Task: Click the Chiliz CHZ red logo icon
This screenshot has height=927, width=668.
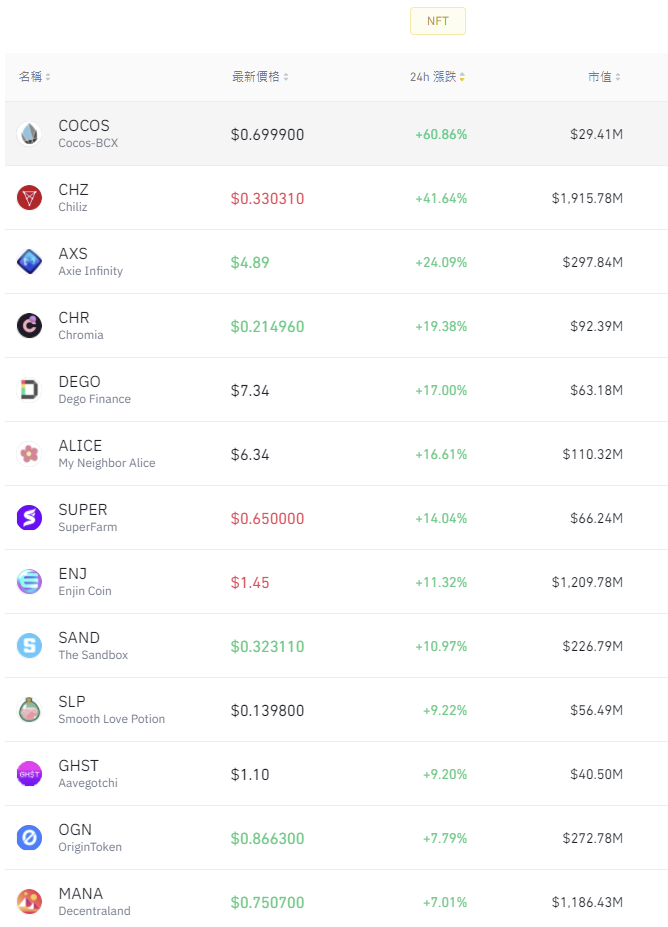Action: (29, 197)
